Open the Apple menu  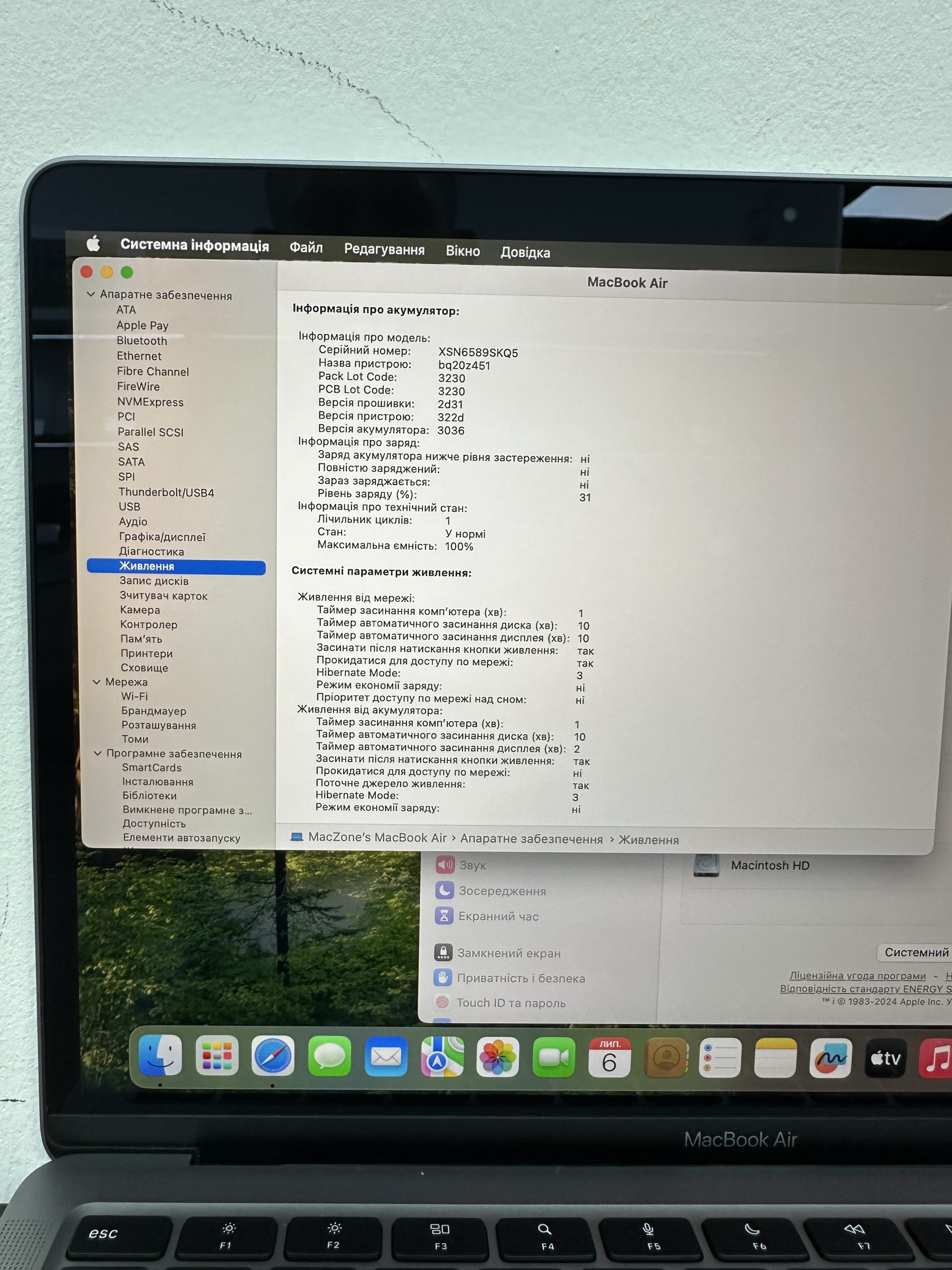[94, 244]
